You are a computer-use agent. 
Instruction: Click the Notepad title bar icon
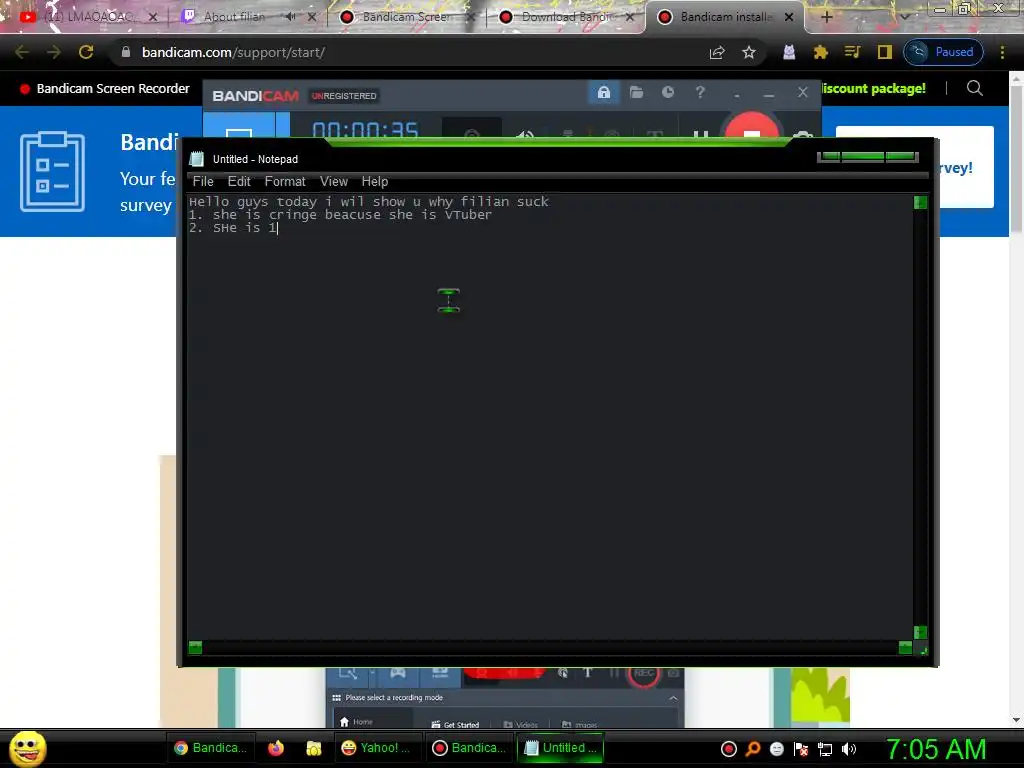[x=197, y=159]
